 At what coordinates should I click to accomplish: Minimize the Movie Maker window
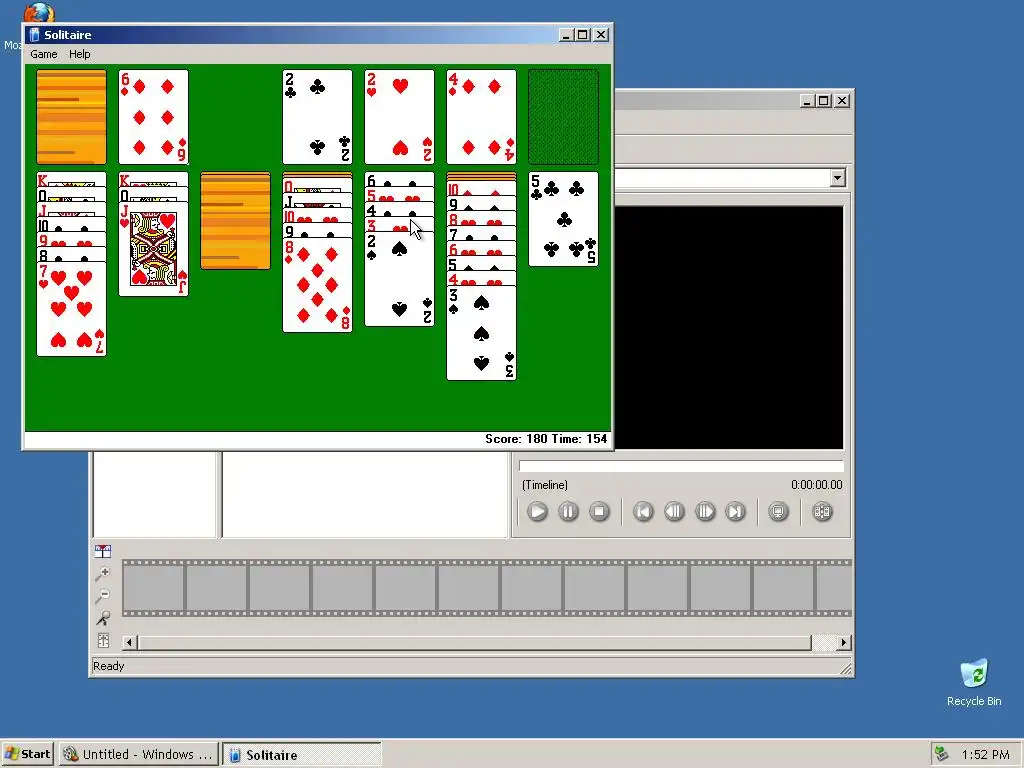tap(808, 101)
